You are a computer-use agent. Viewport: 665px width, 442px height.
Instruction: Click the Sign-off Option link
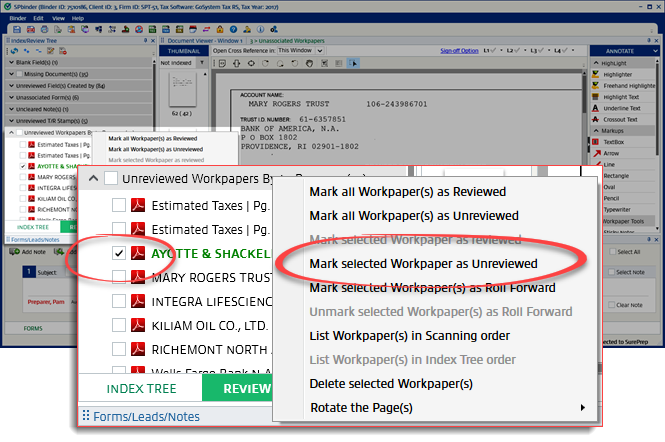click(x=459, y=50)
